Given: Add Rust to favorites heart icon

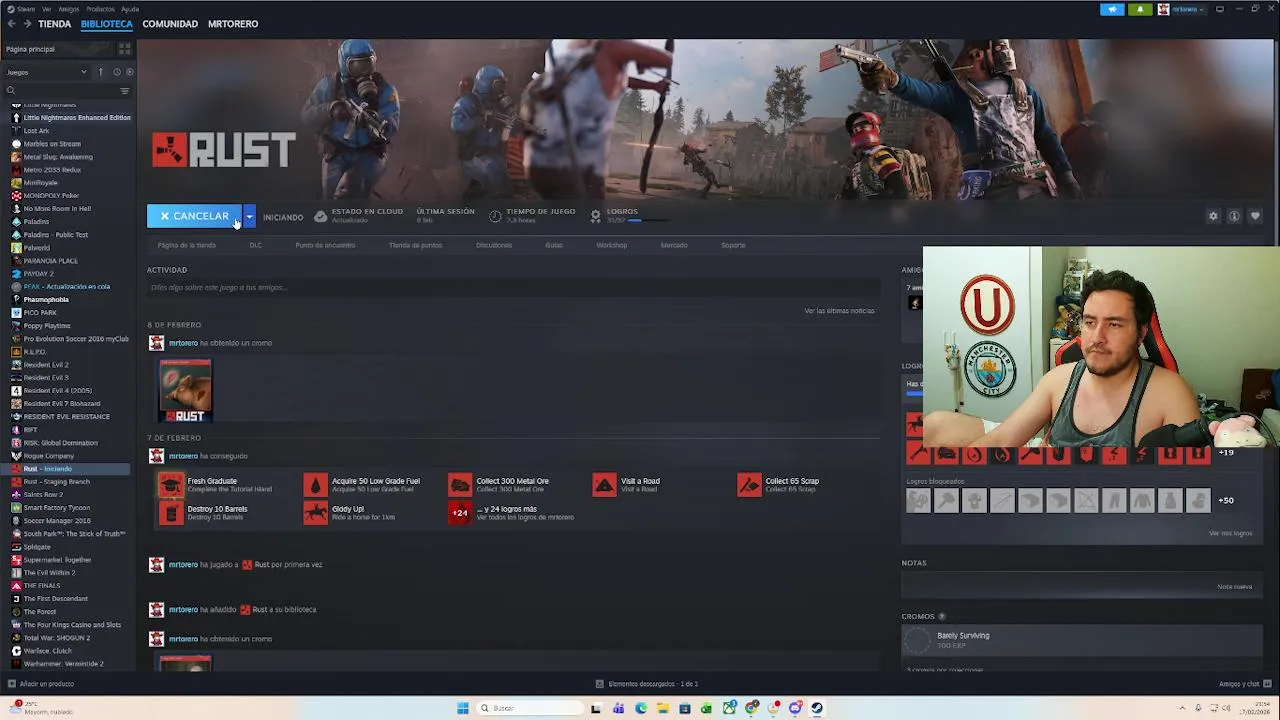Looking at the screenshot, I should point(1255,216).
